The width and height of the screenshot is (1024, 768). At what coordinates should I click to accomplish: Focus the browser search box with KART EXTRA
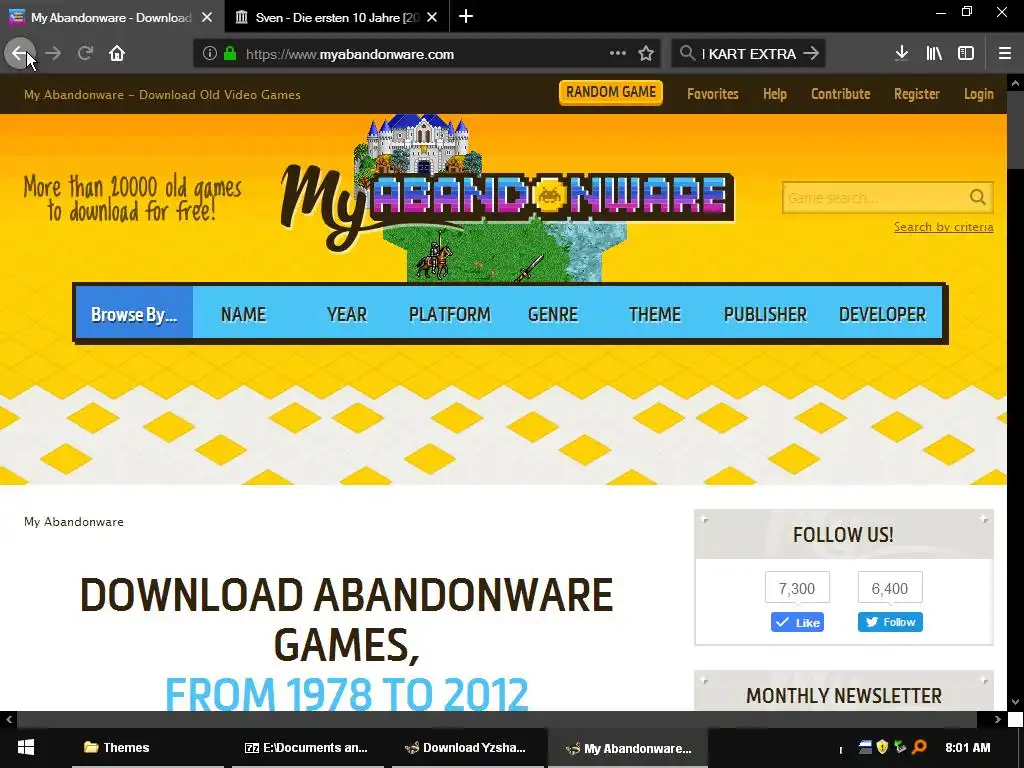[x=748, y=54]
